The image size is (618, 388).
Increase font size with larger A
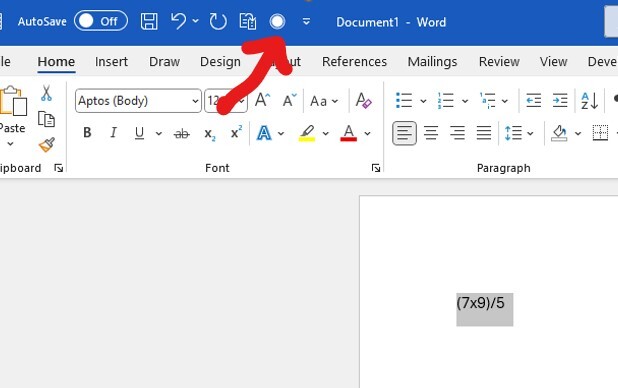coord(262,100)
